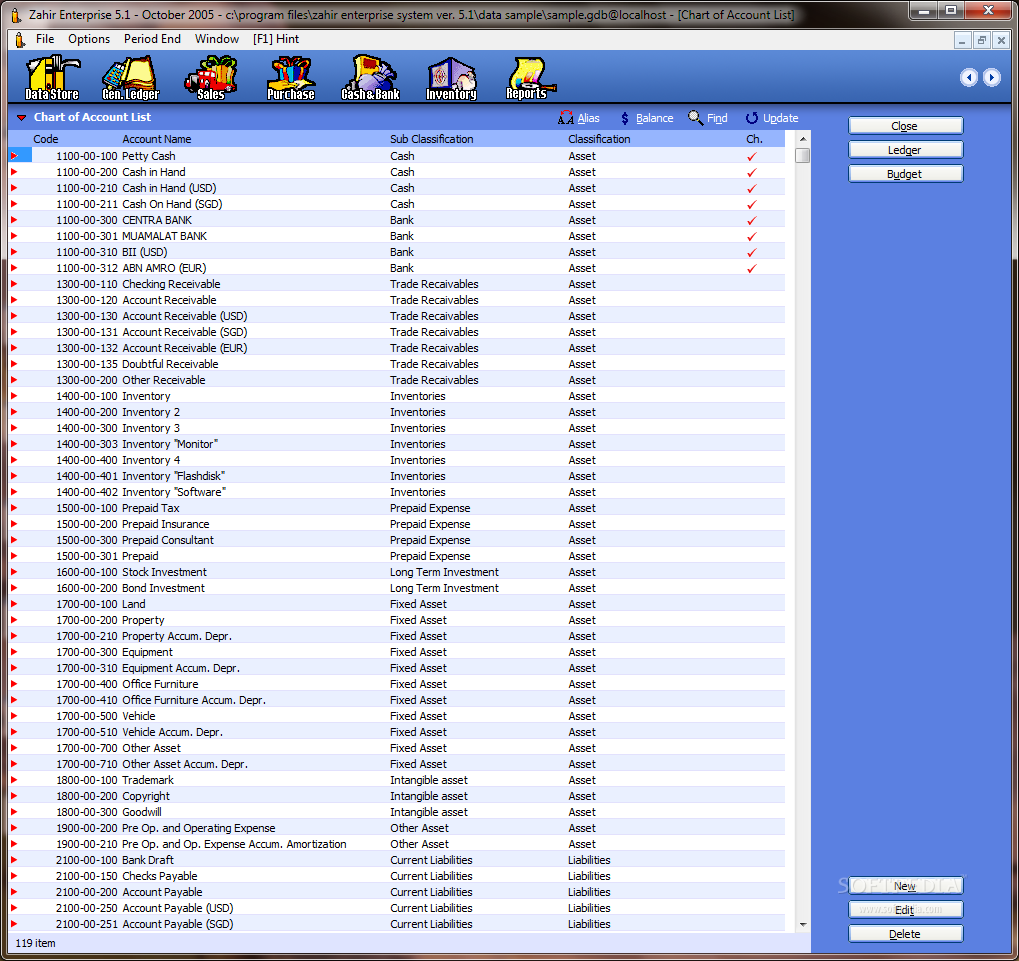This screenshot has height=961, width=1019.
Task: Click the Alias icon link
Action: [x=578, y=118]
